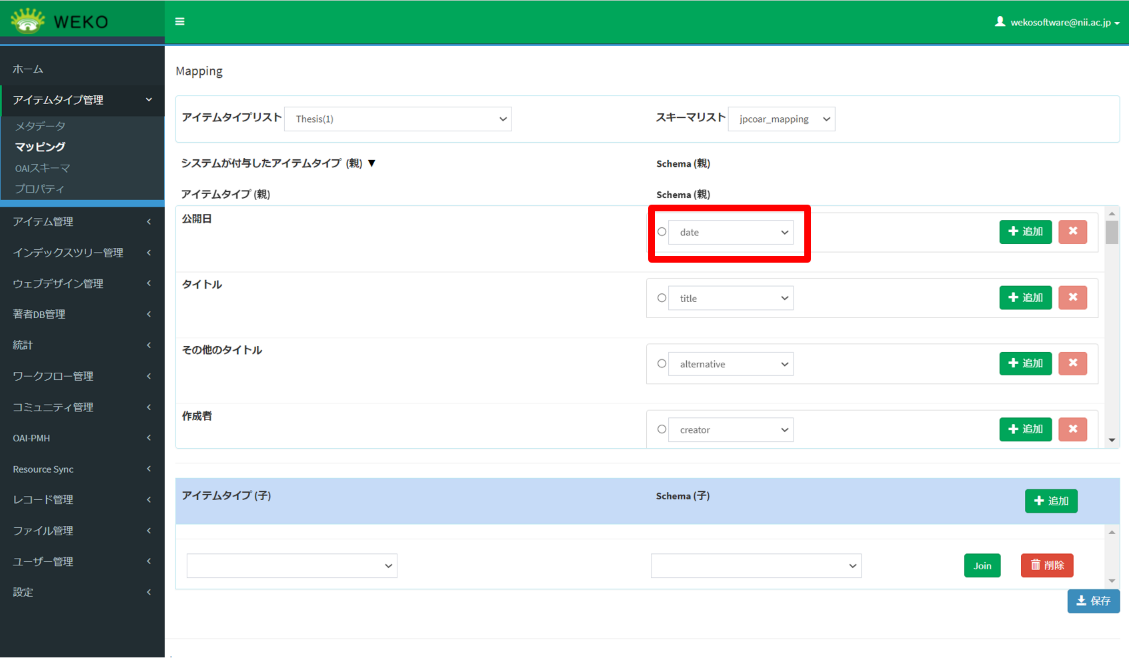Click red X button in 公開日 row
Image resolution: width=1129 pixels, height=658 pixels.
coord(1072,232)
